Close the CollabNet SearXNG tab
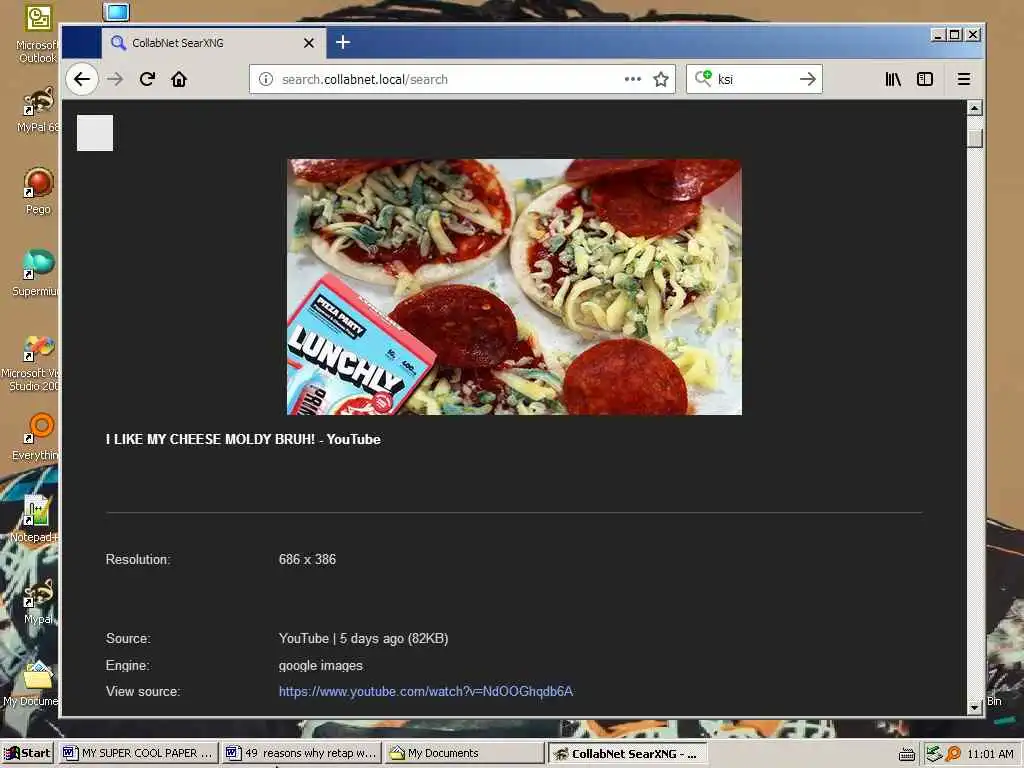 309,43
